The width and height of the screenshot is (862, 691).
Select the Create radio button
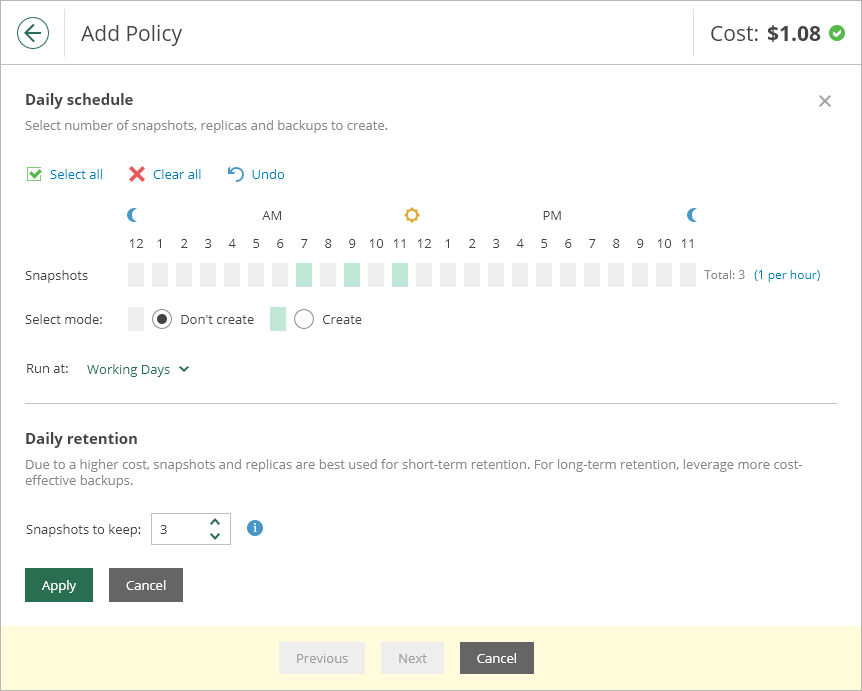coord(304,319)
